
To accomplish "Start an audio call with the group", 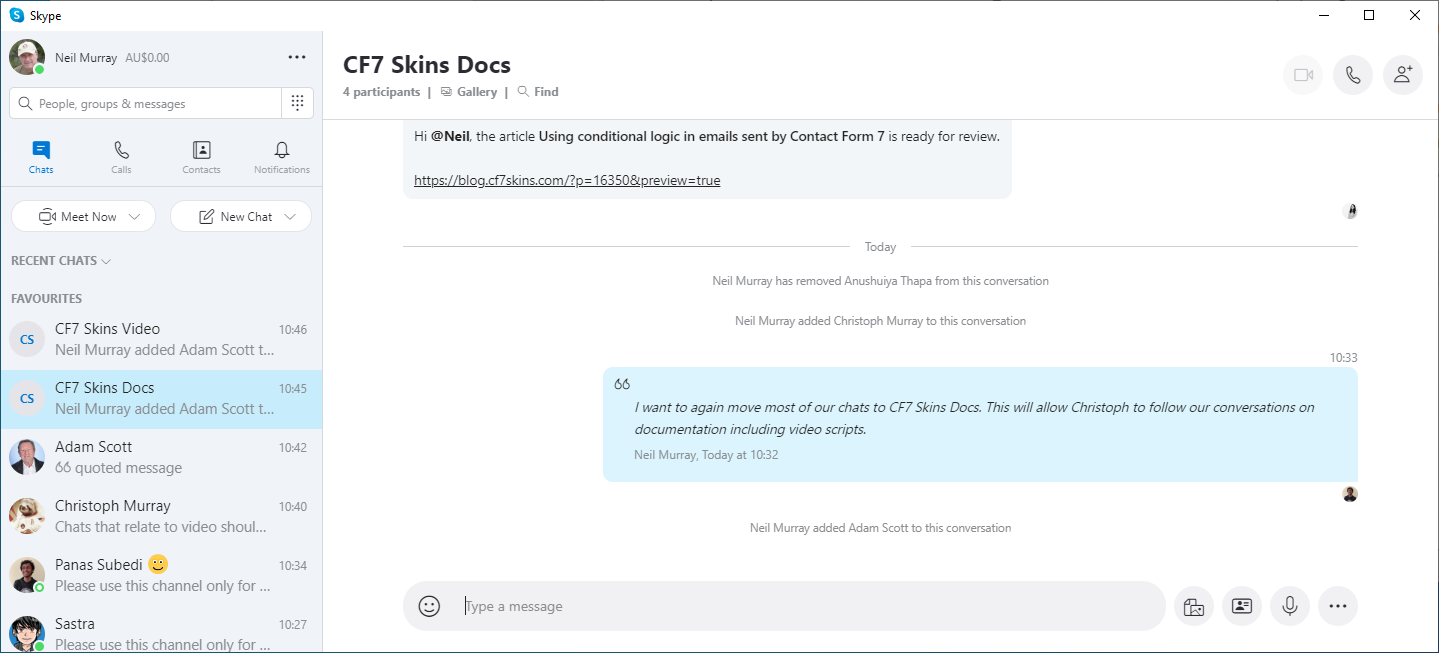I will 1352,75.
